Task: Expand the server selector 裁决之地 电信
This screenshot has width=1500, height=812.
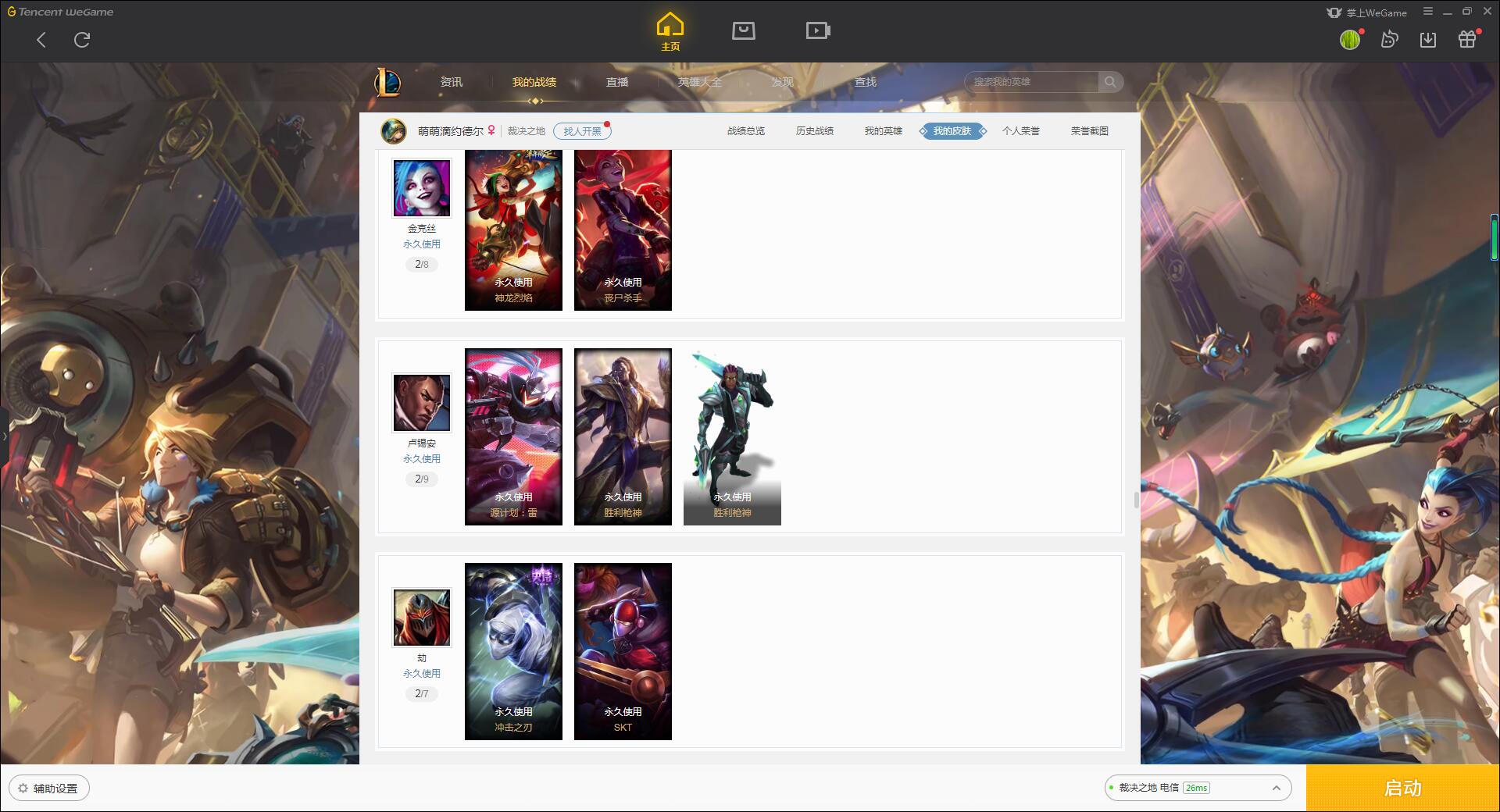Action: click(1198, 788)
